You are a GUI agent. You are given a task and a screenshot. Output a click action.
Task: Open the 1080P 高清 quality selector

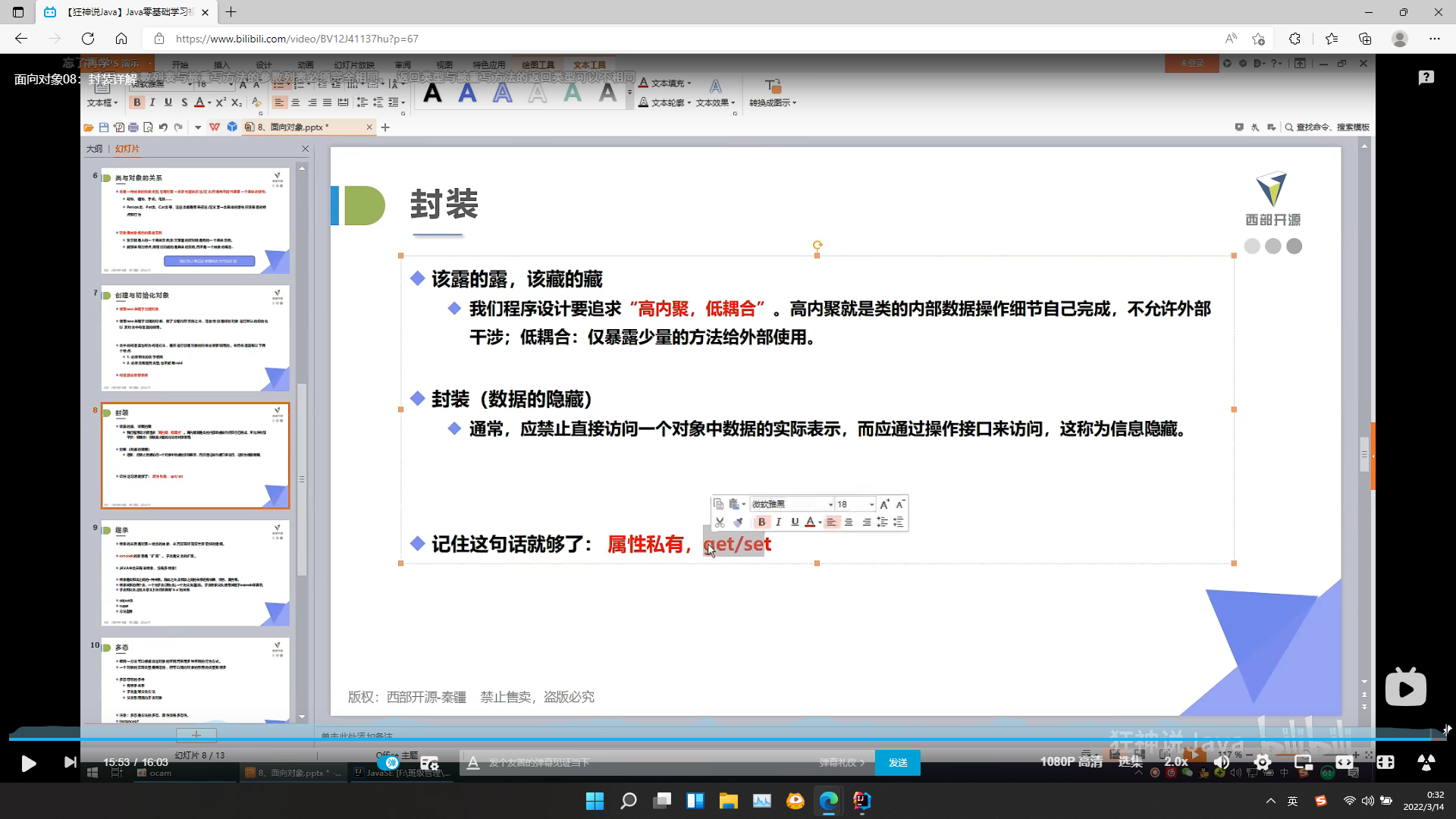1071,761
